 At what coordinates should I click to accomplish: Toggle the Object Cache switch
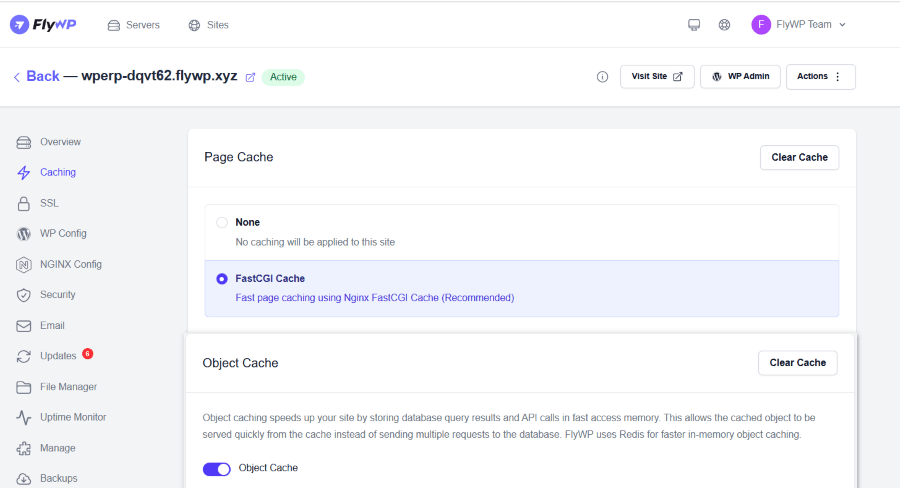[216, 469]
